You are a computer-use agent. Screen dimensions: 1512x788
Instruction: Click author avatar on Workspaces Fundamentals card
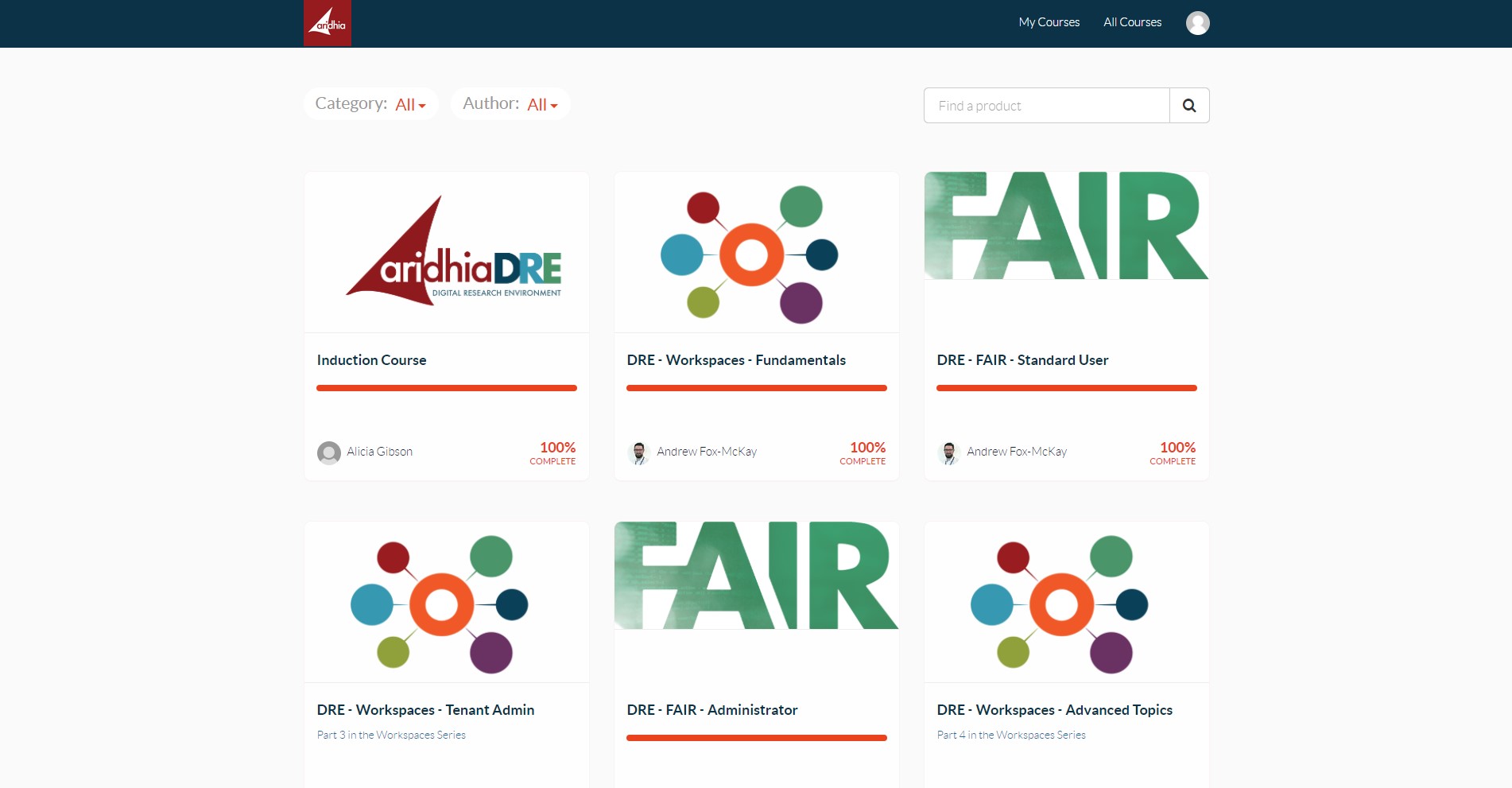638,452
